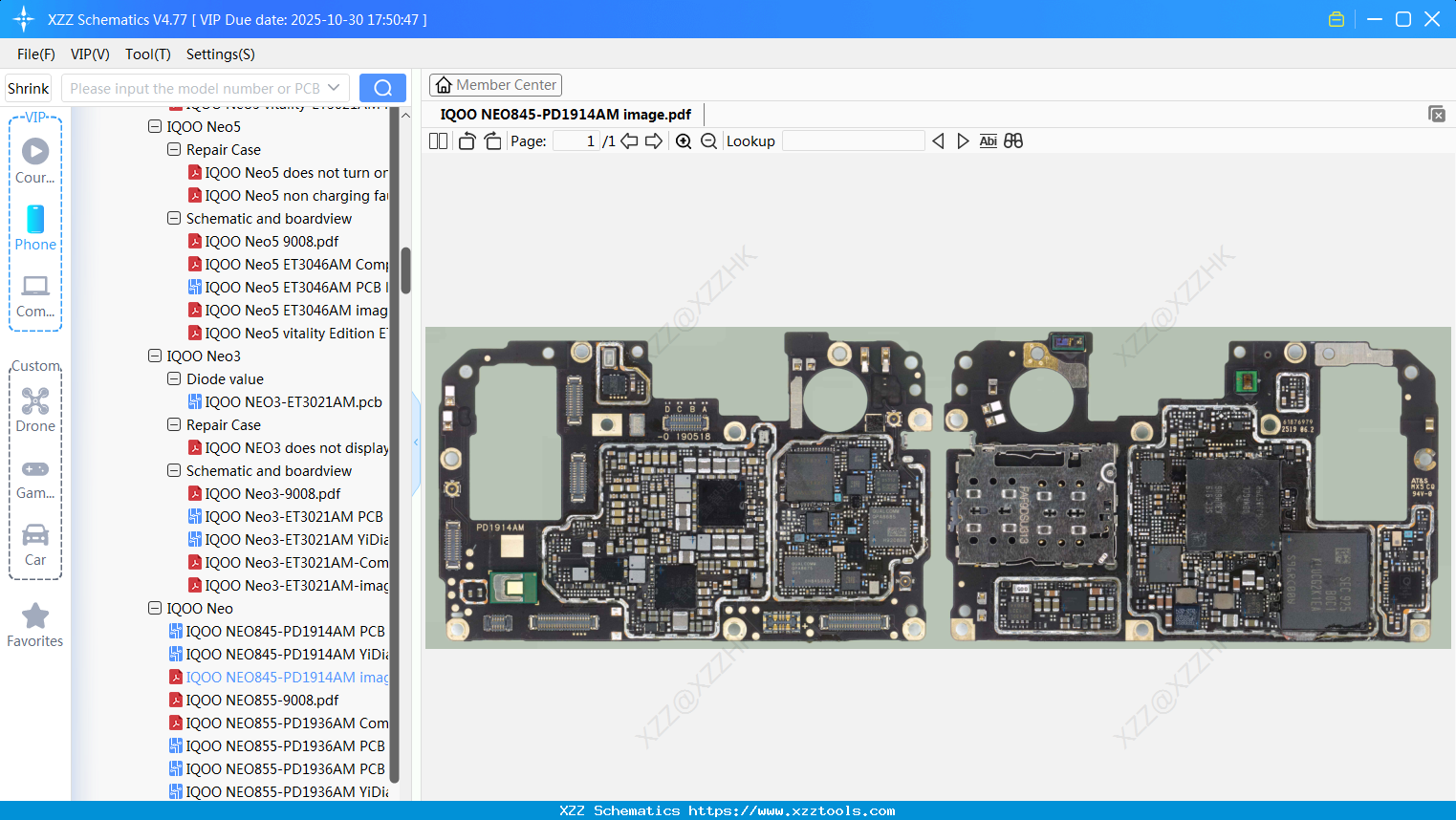The width and height of the screenshot is (1456, 820).
Task: Select the IQOO NEO845-PD1914AM image.pdf tab
Action: coord(566,114)
